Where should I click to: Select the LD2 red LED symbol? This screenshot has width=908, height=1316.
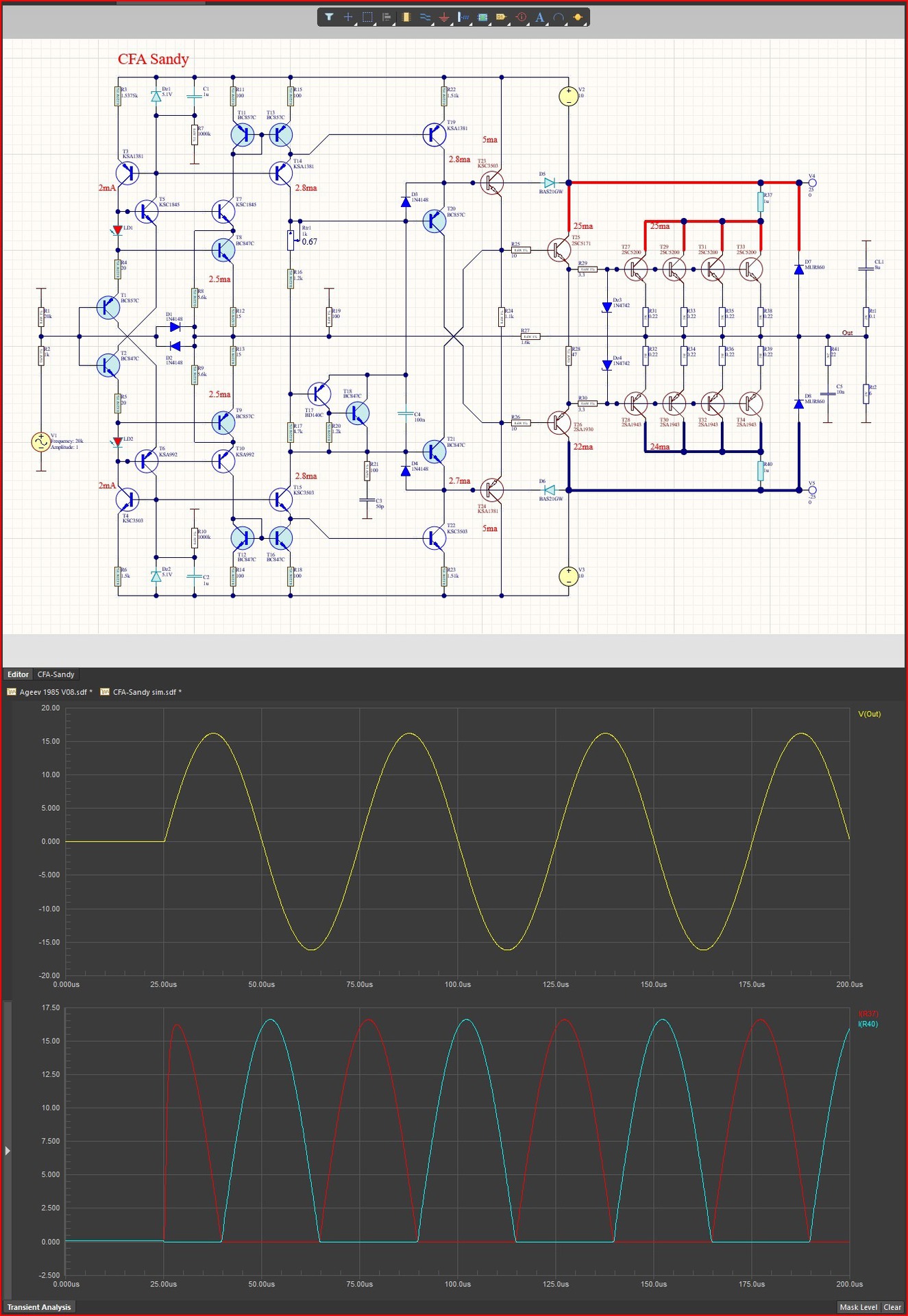coord(118,442)
